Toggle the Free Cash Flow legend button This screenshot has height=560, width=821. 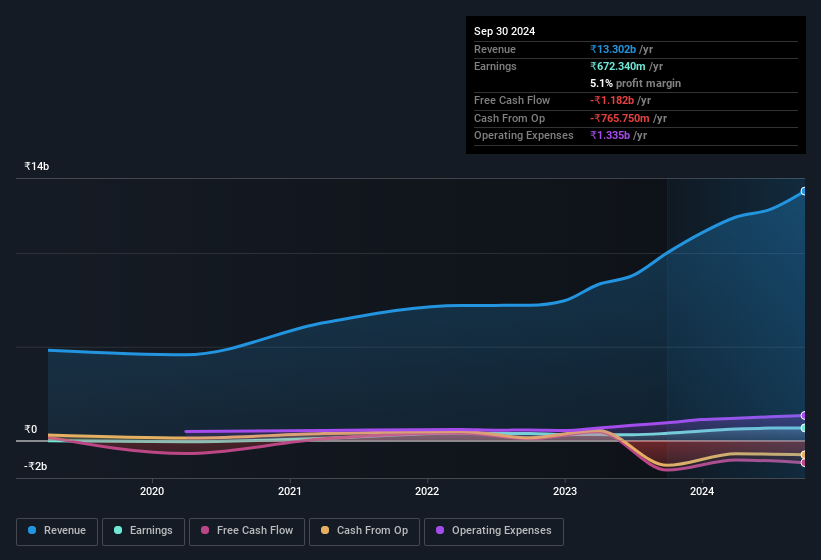pos(247,531)
